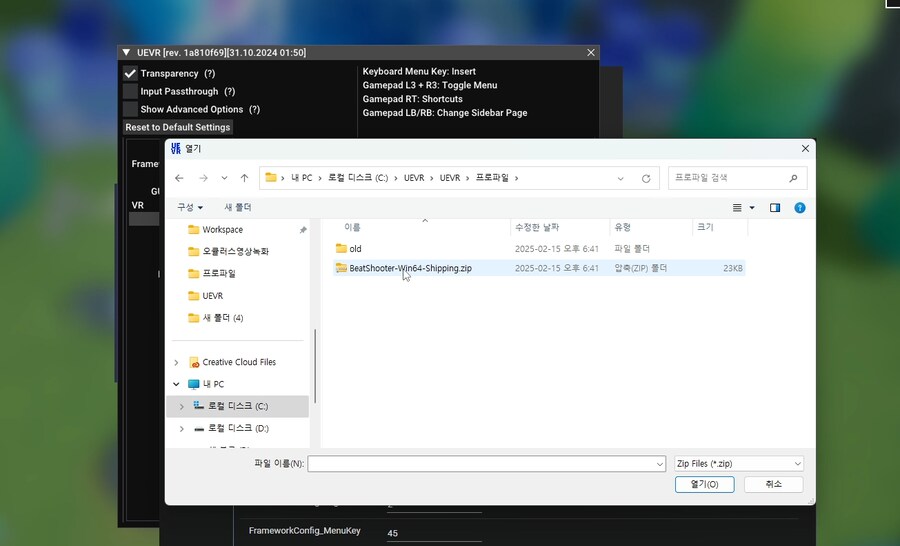Expand Creative Cloud Files node
The image size is (900, 546).
pyautogui.click(x=176, y=363)
